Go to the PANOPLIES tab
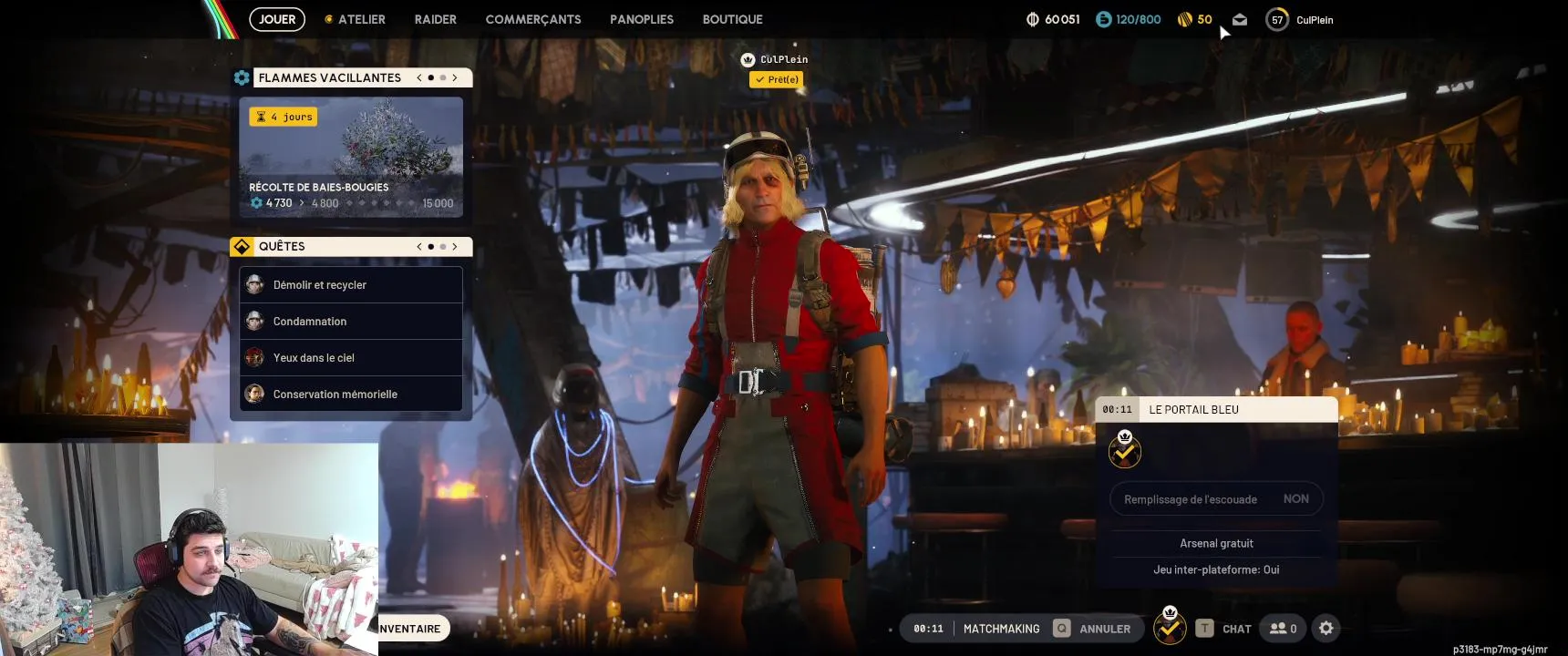The height and width of the screenshot is (656, 1568). pos(642,19)
